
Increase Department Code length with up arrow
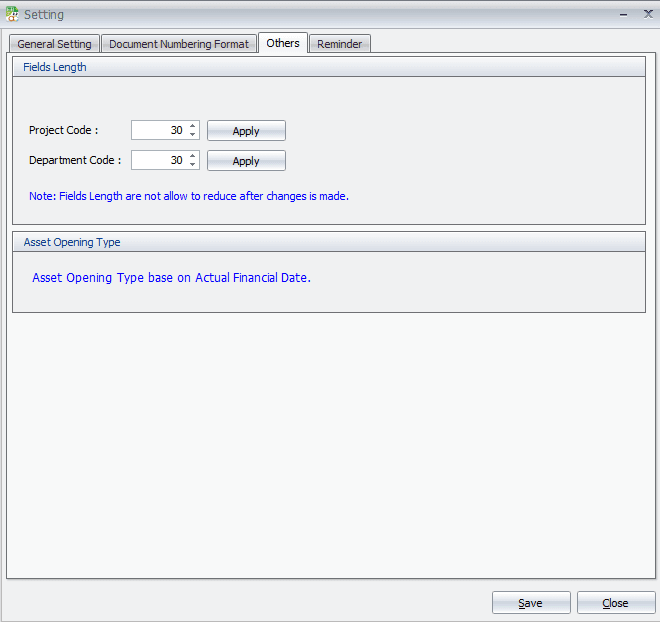tap(192, 155)
